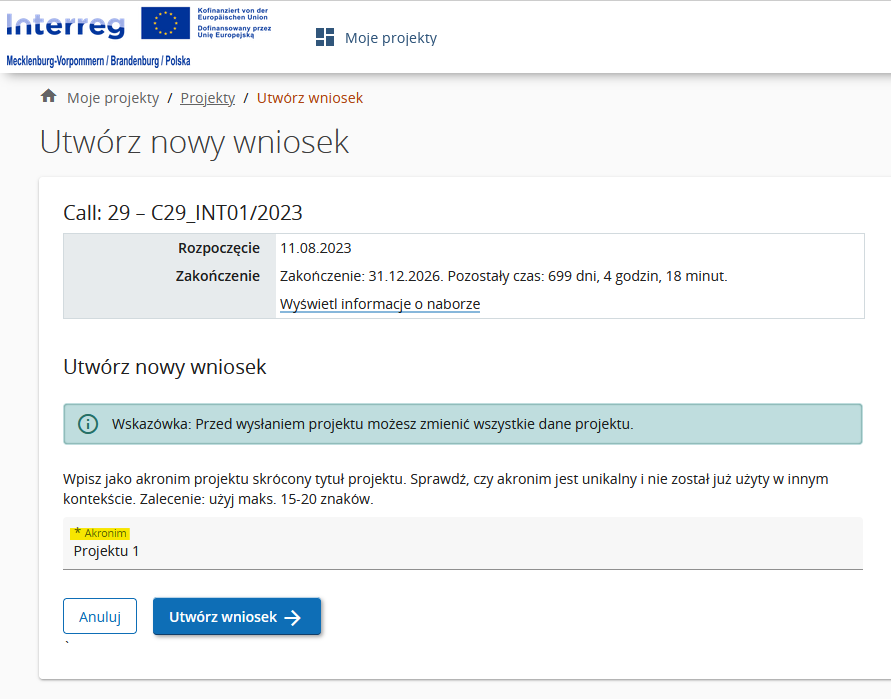This screenshot has width=891, height=699.
Task: Go to Moje projekty breadcrumb item
Action: point(113,98)
